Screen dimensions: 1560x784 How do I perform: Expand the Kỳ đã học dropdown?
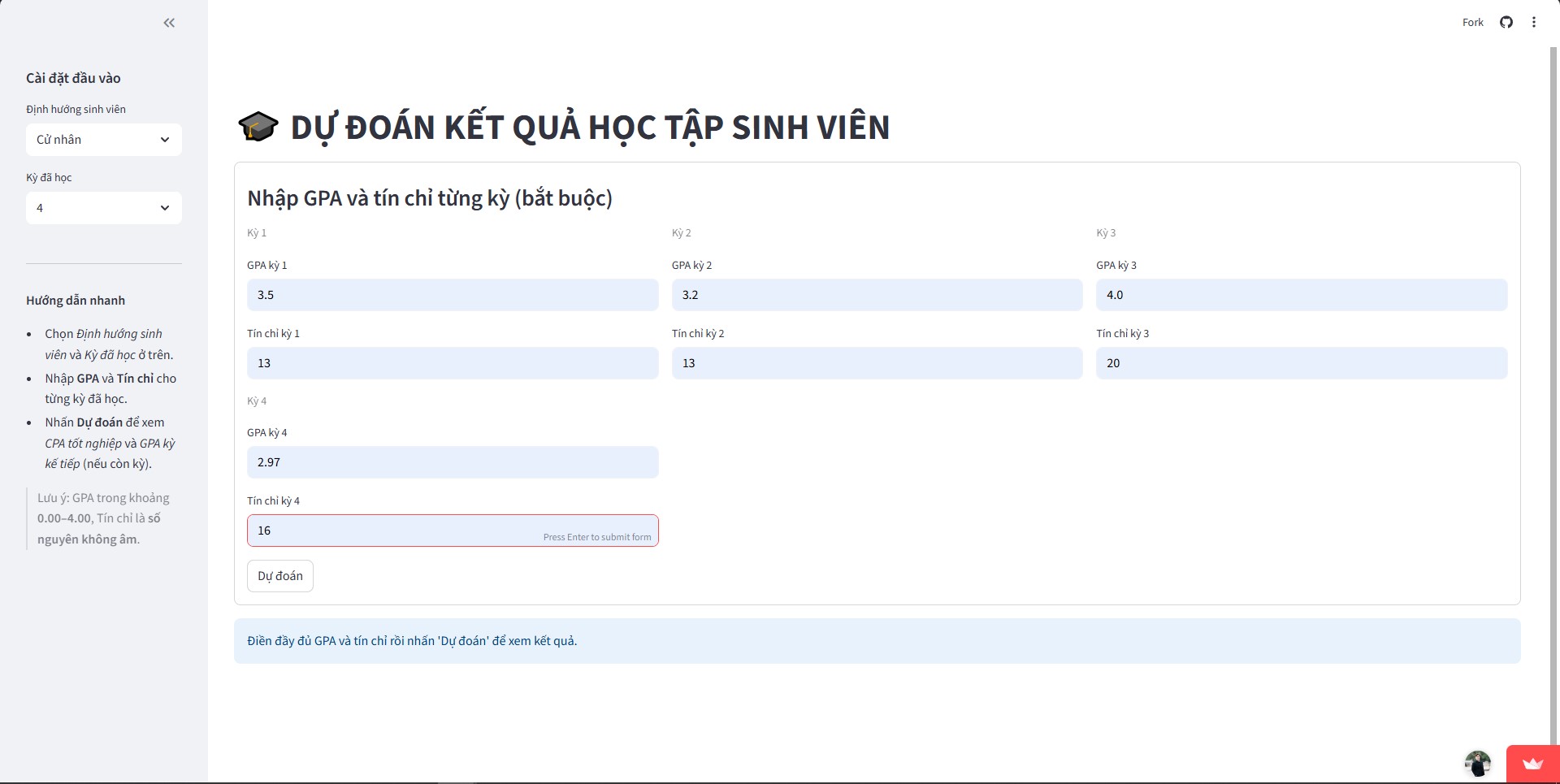point(104,208)
